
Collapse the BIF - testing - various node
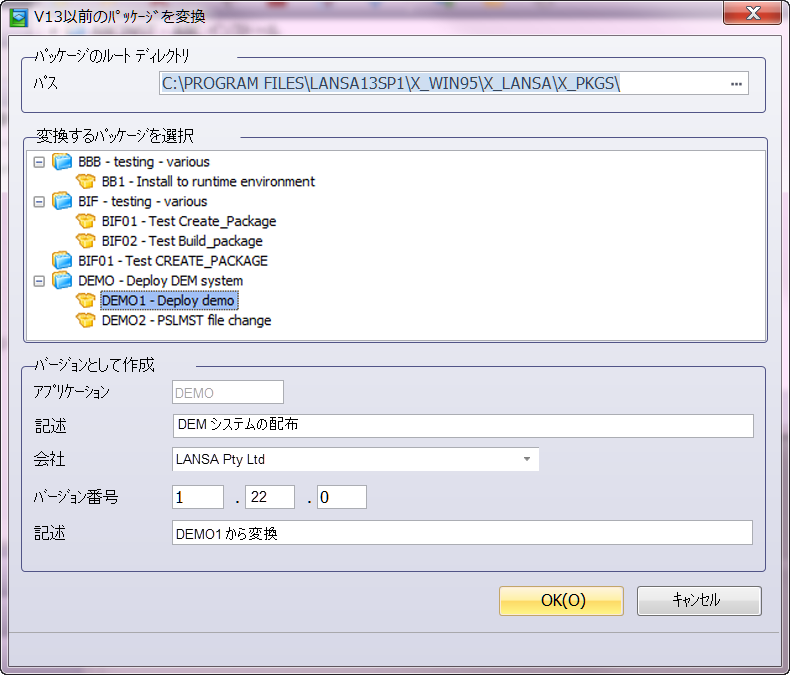[39, 202]
